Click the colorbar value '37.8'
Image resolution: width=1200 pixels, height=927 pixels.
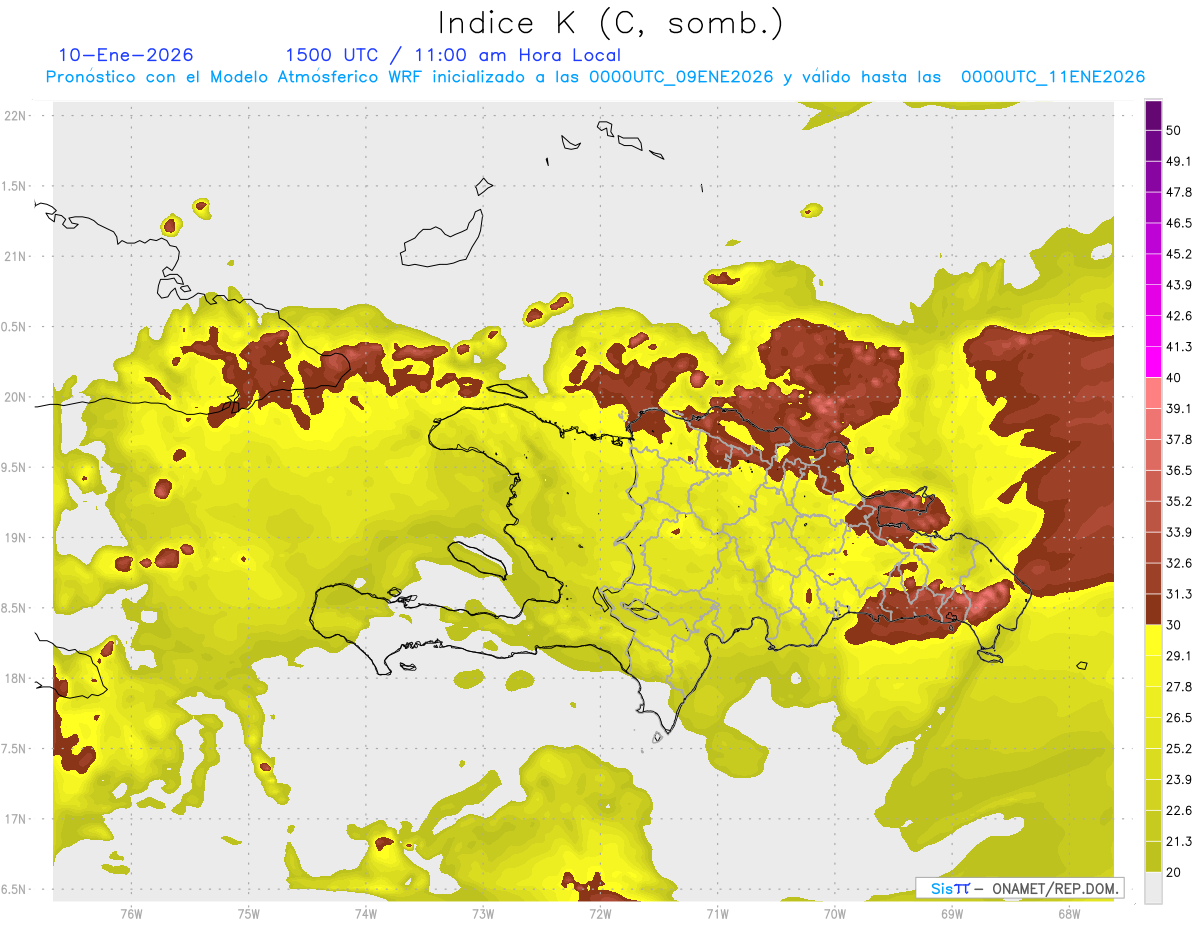[1179, 439]
